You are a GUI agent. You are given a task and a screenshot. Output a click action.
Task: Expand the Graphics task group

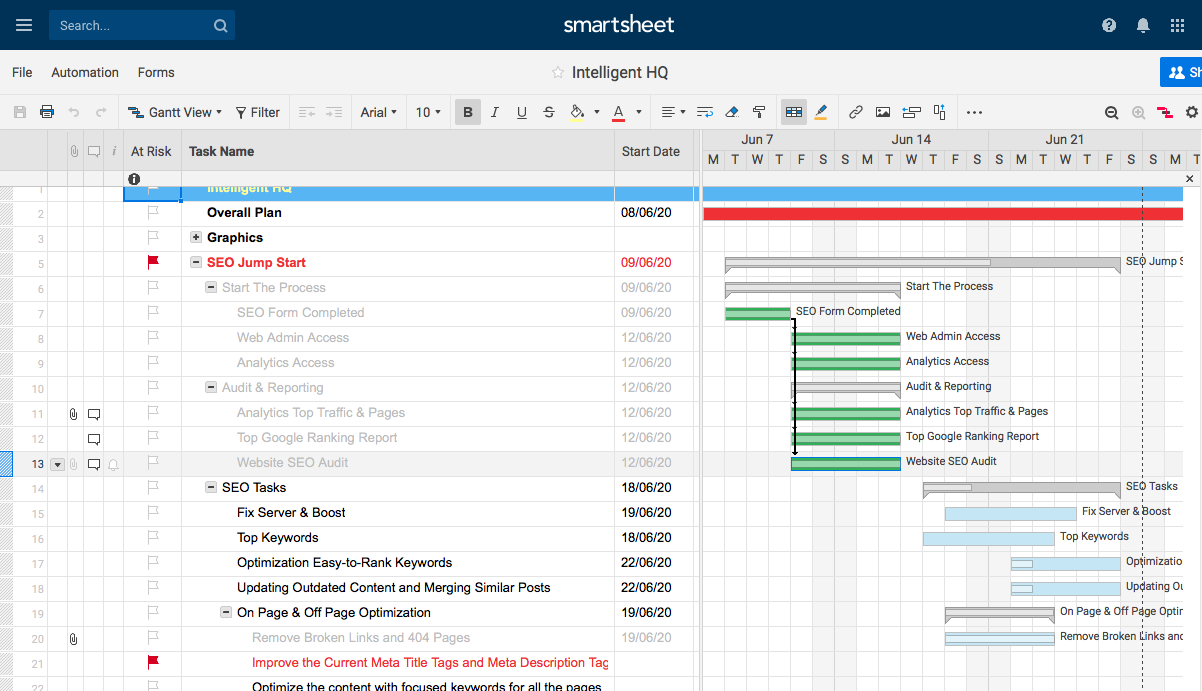coord(197,238)
